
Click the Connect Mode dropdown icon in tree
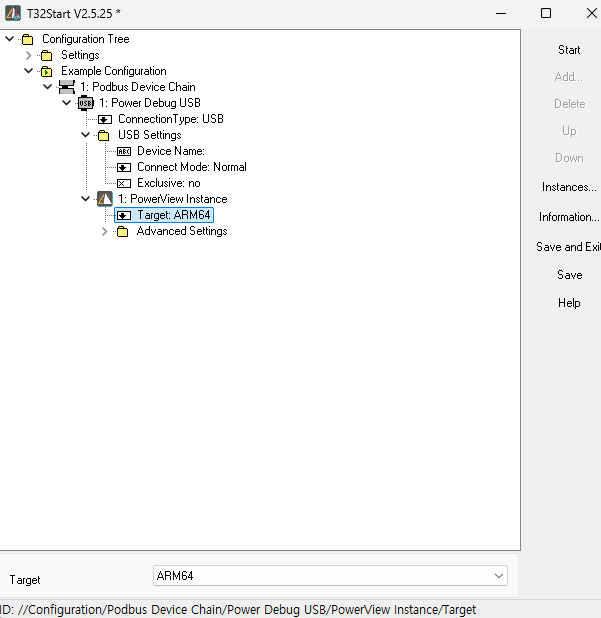click(124, 168)
